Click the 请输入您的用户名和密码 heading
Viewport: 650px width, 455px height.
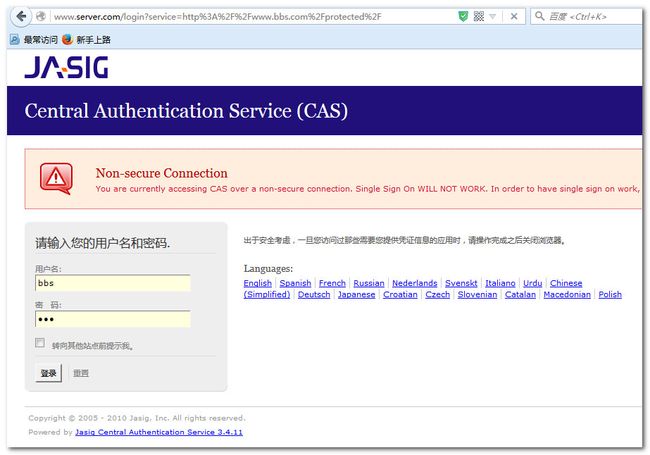coord(102,242)
